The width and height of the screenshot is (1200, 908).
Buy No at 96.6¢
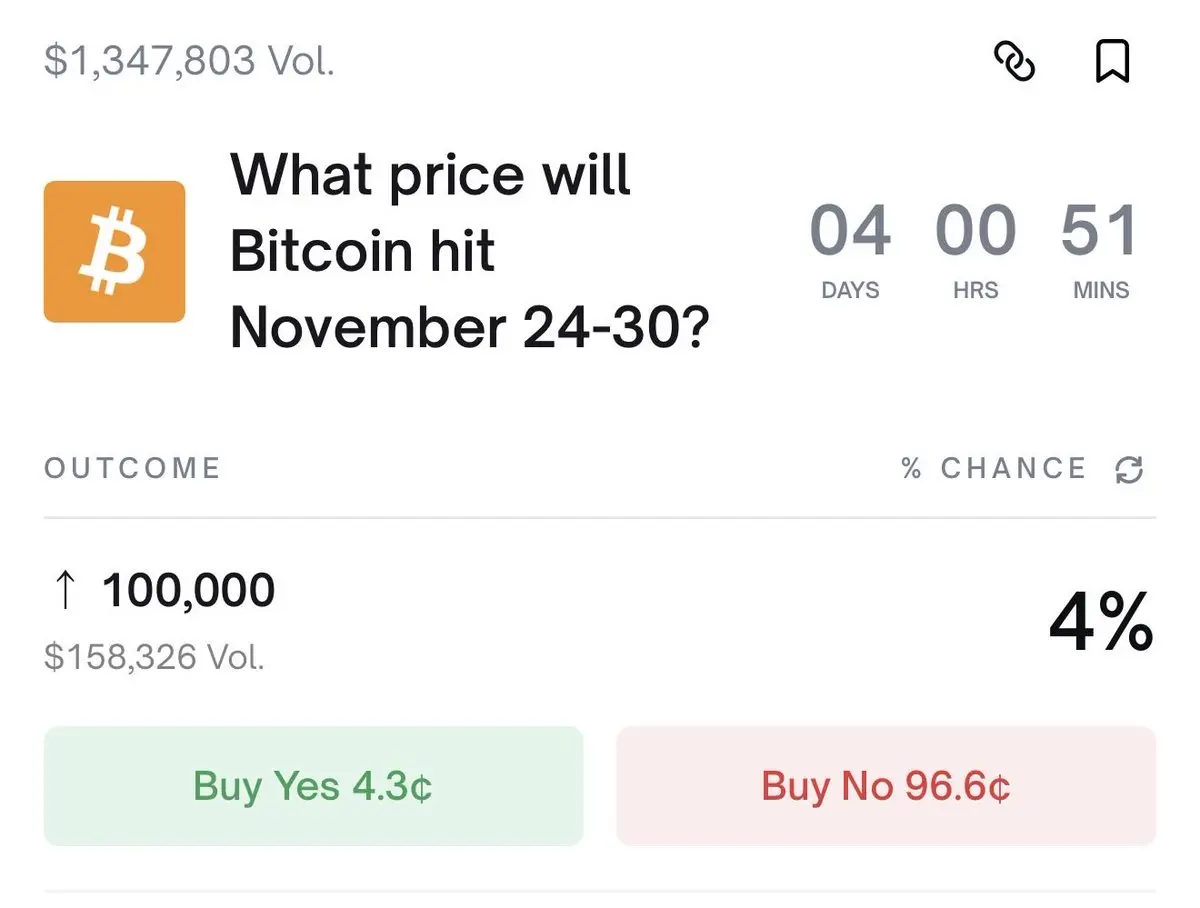coord(886,786)
